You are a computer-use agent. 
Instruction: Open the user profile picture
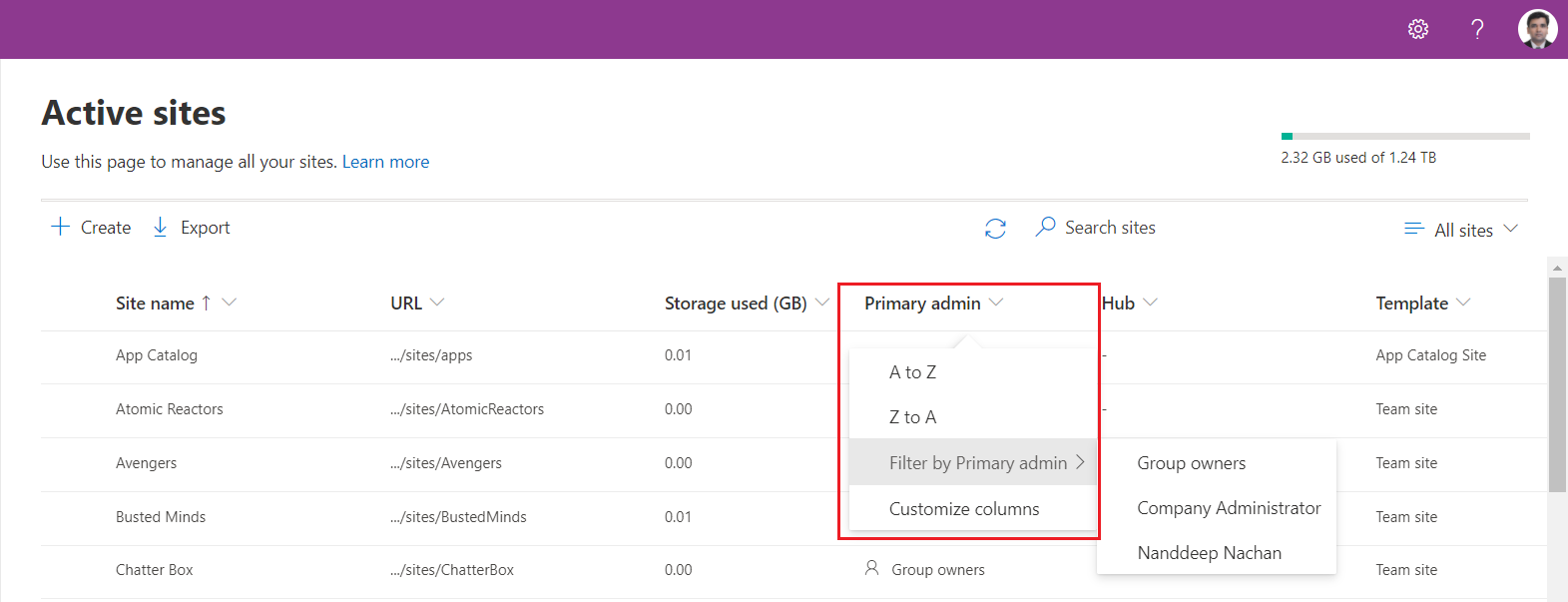click(x=1537, y=29)
